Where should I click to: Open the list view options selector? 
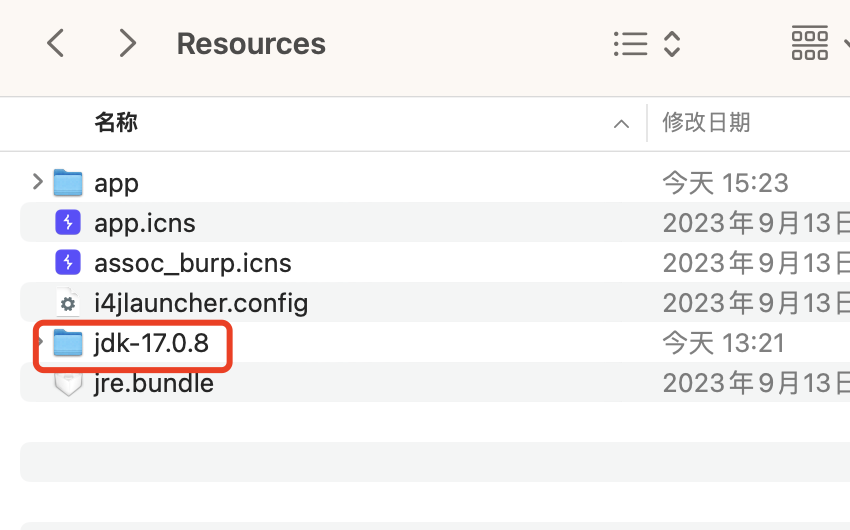click(x=647, y=43)
